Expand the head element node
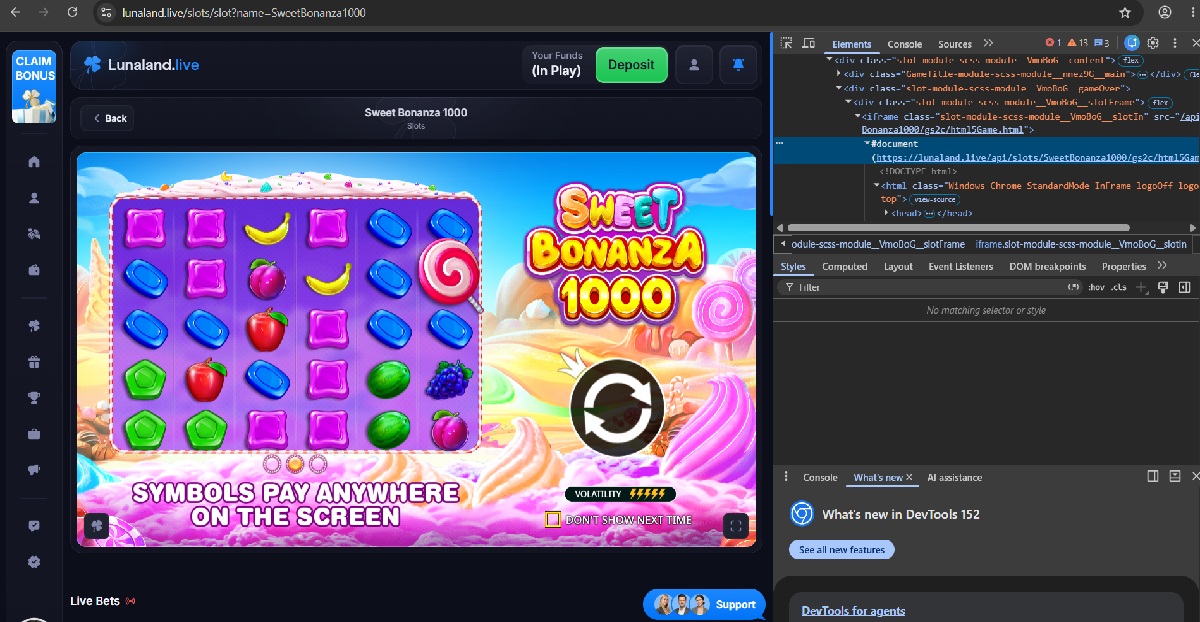 pos(887,213)
